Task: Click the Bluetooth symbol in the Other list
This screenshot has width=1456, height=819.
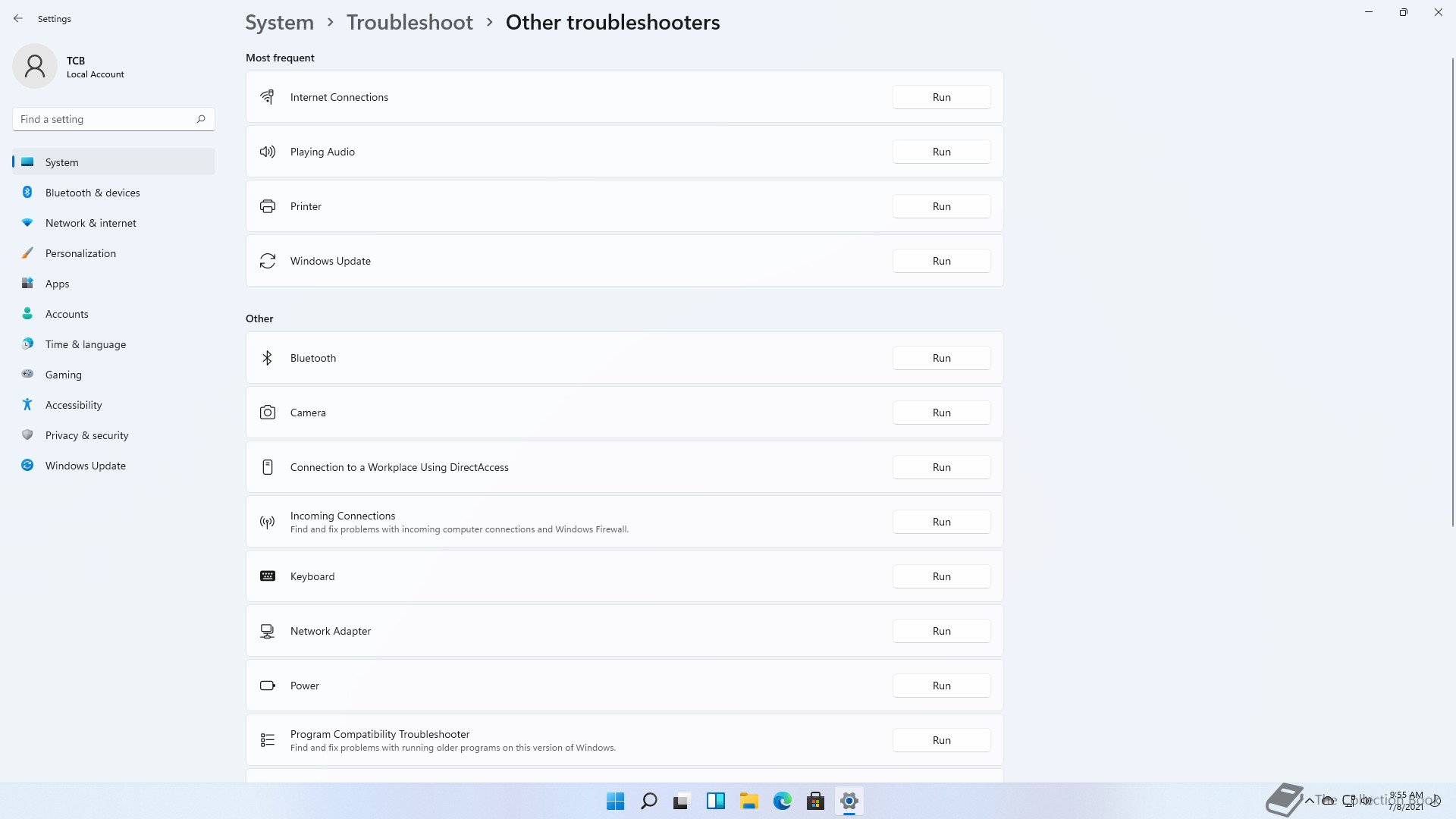Action: [x=267, y=358]
